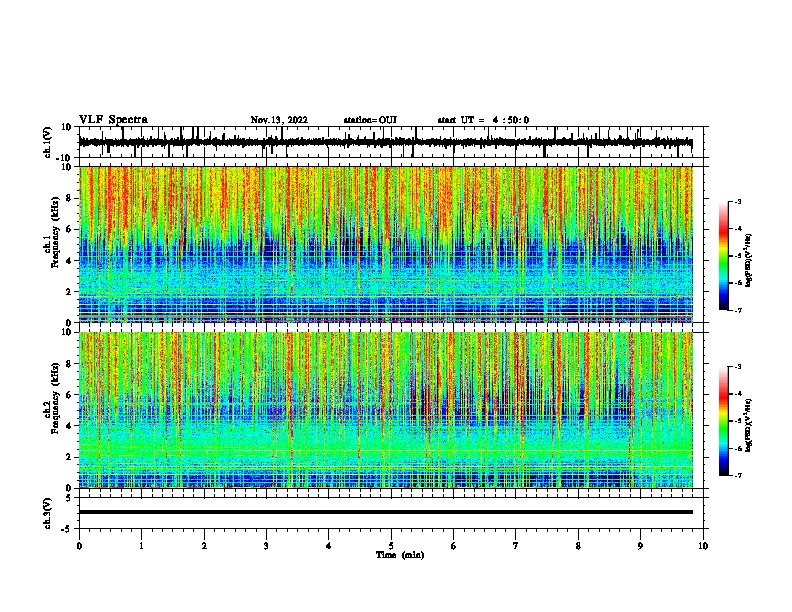
Task: Click the "-7" label on ch.2 color bar
Action: click(738, 476)
